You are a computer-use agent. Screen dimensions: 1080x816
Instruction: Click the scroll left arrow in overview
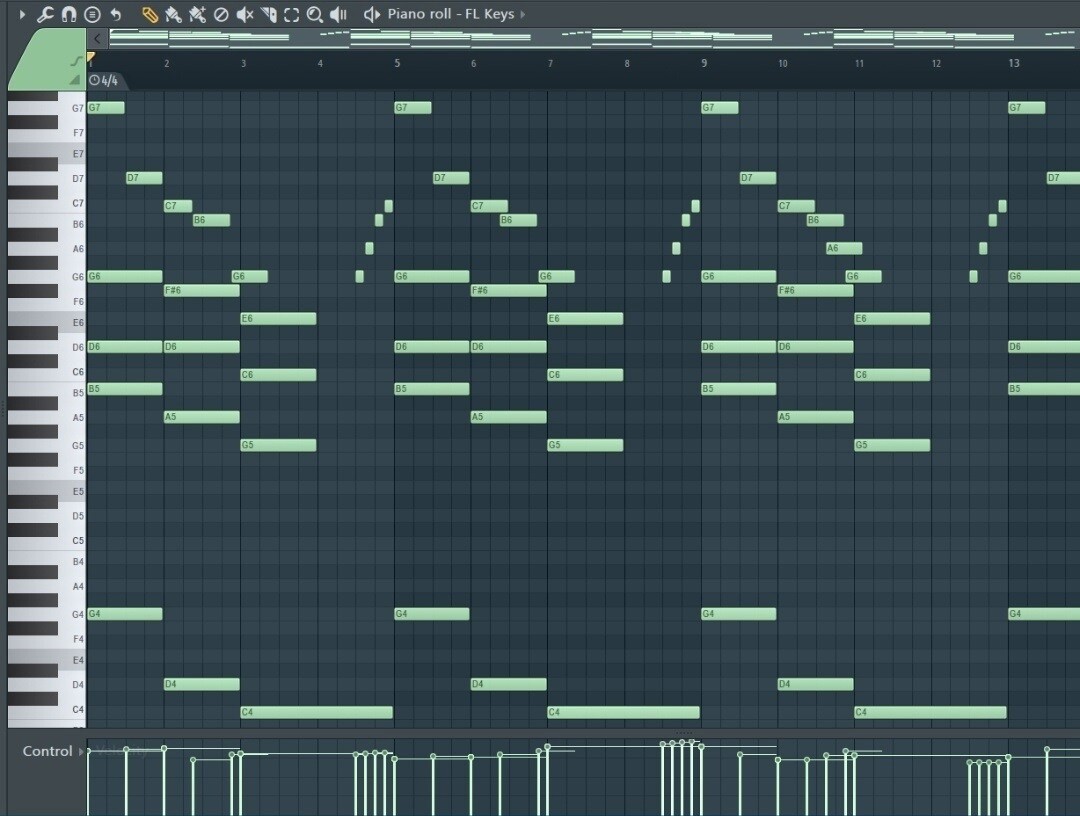(x=97, y=39)
